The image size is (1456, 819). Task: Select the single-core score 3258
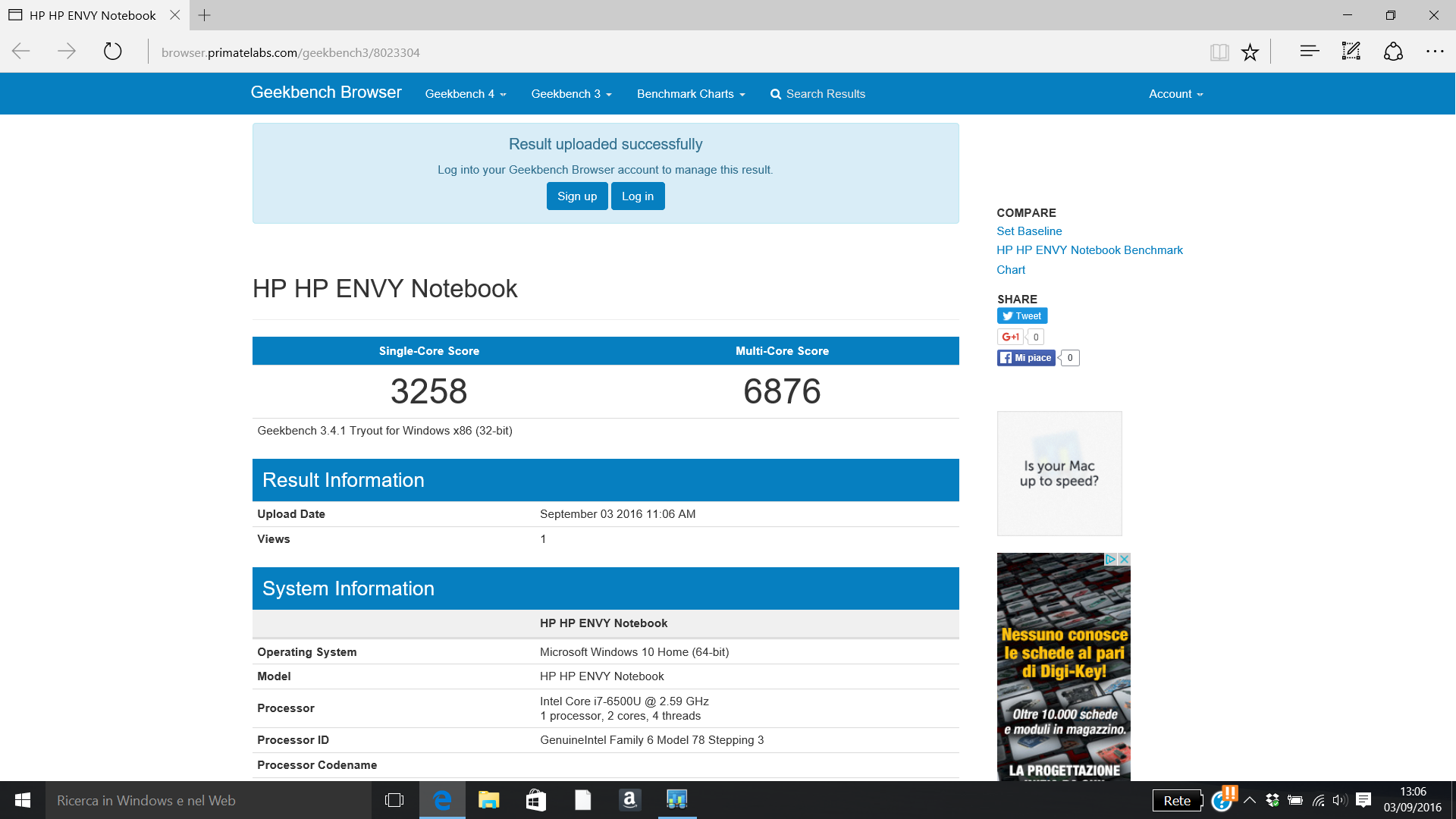429,391
